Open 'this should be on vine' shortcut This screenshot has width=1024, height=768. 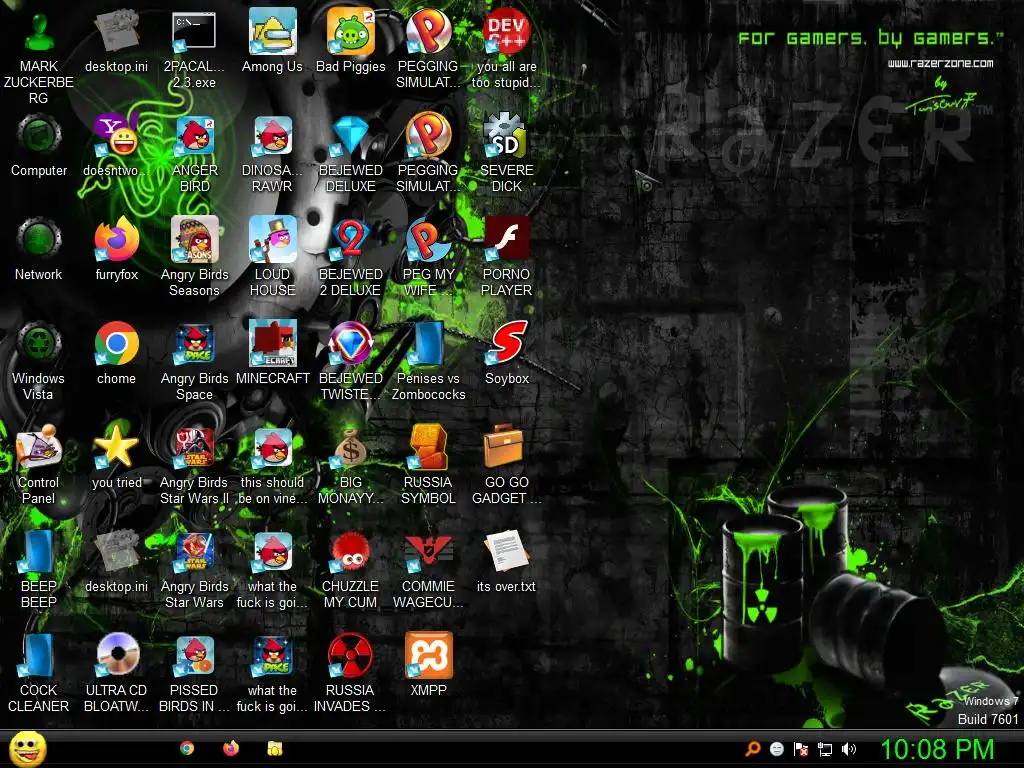pos(272,447)
